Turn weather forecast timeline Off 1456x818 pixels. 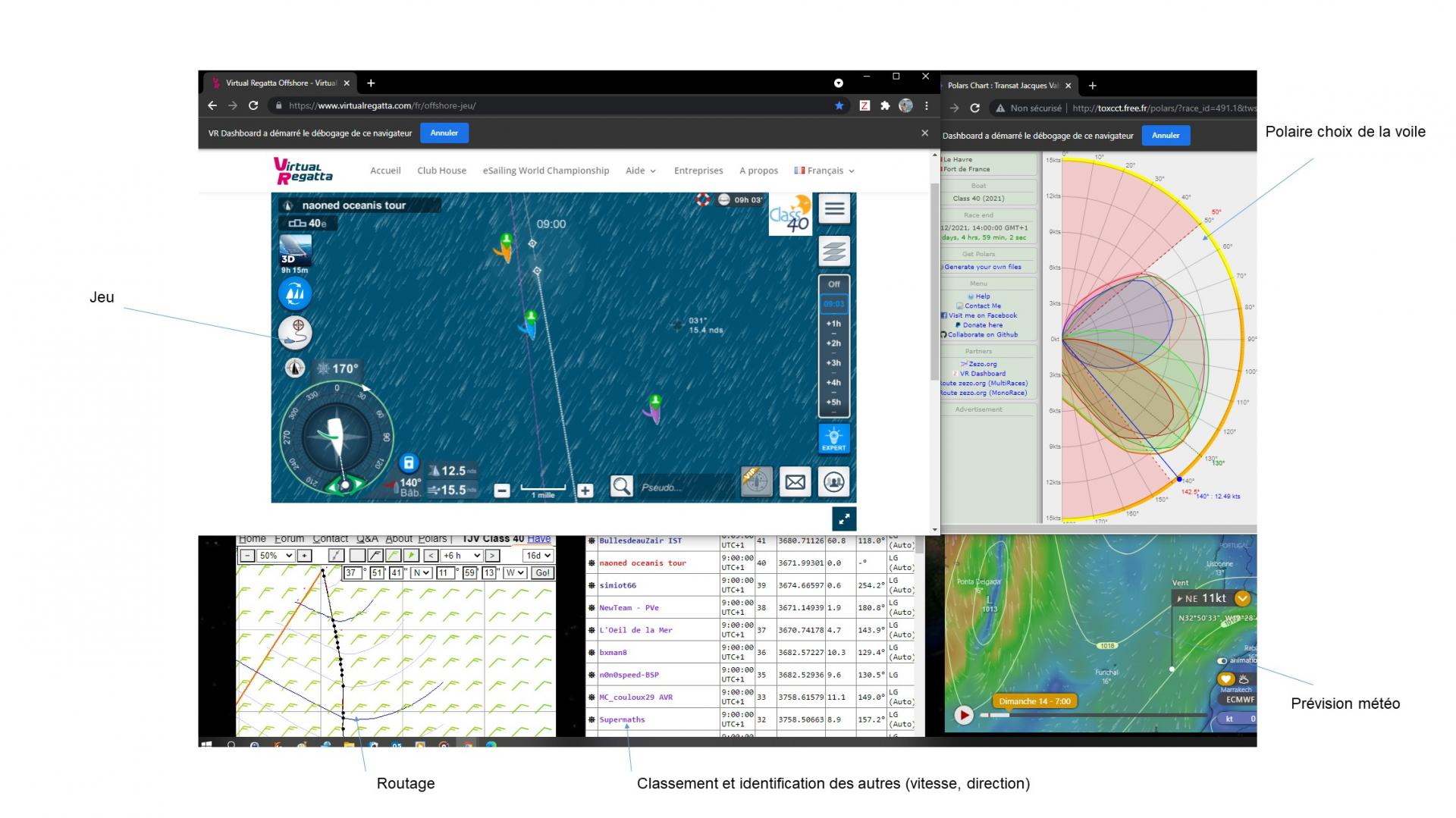[833, 284]
